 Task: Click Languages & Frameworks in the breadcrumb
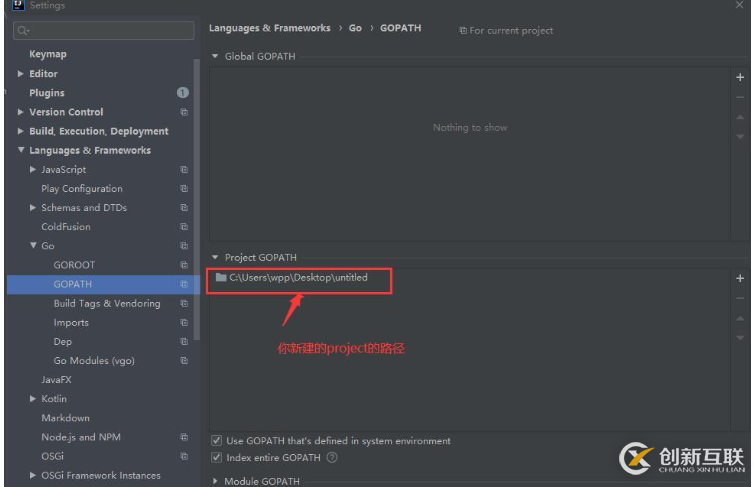[x=269, y=28]
